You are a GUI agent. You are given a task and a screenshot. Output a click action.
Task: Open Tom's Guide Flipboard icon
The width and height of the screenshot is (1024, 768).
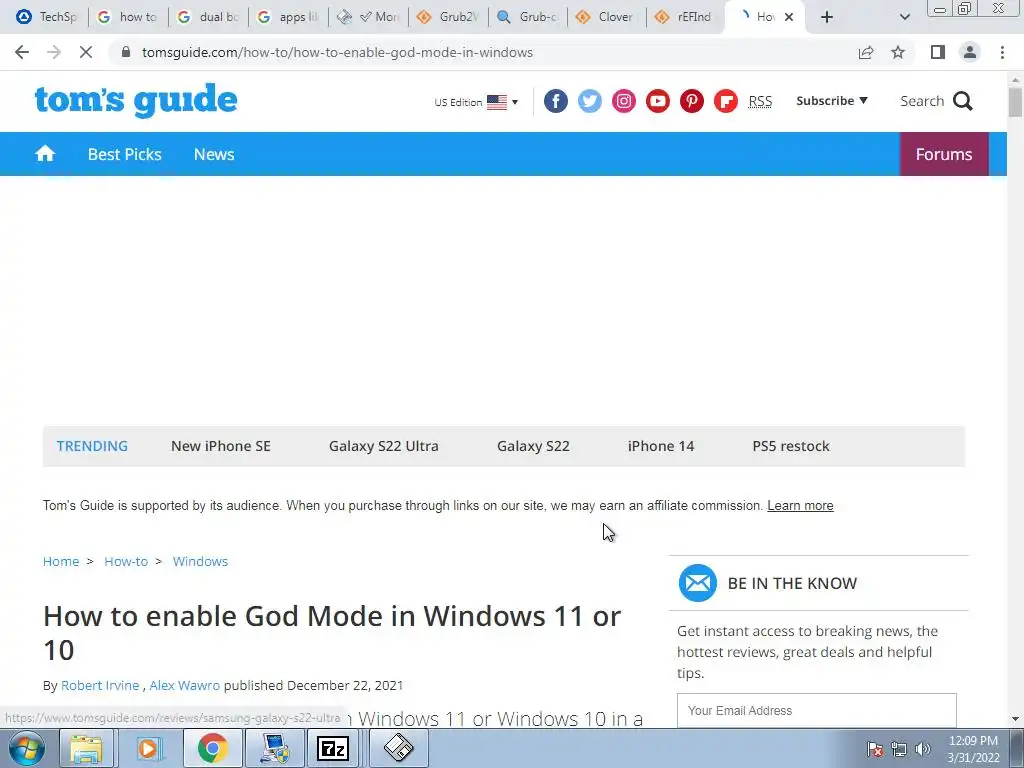726,101
